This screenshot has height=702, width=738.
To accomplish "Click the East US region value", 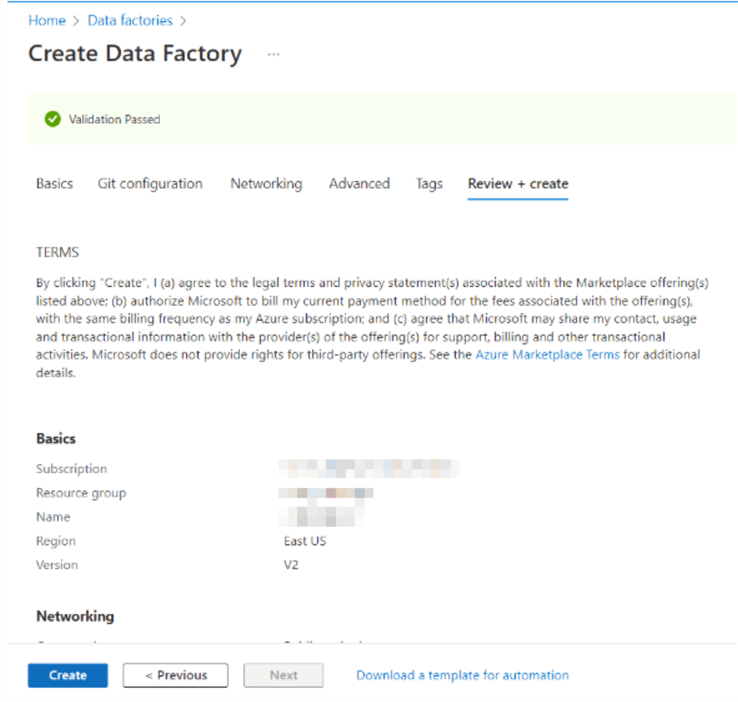I will coord(305,541).
